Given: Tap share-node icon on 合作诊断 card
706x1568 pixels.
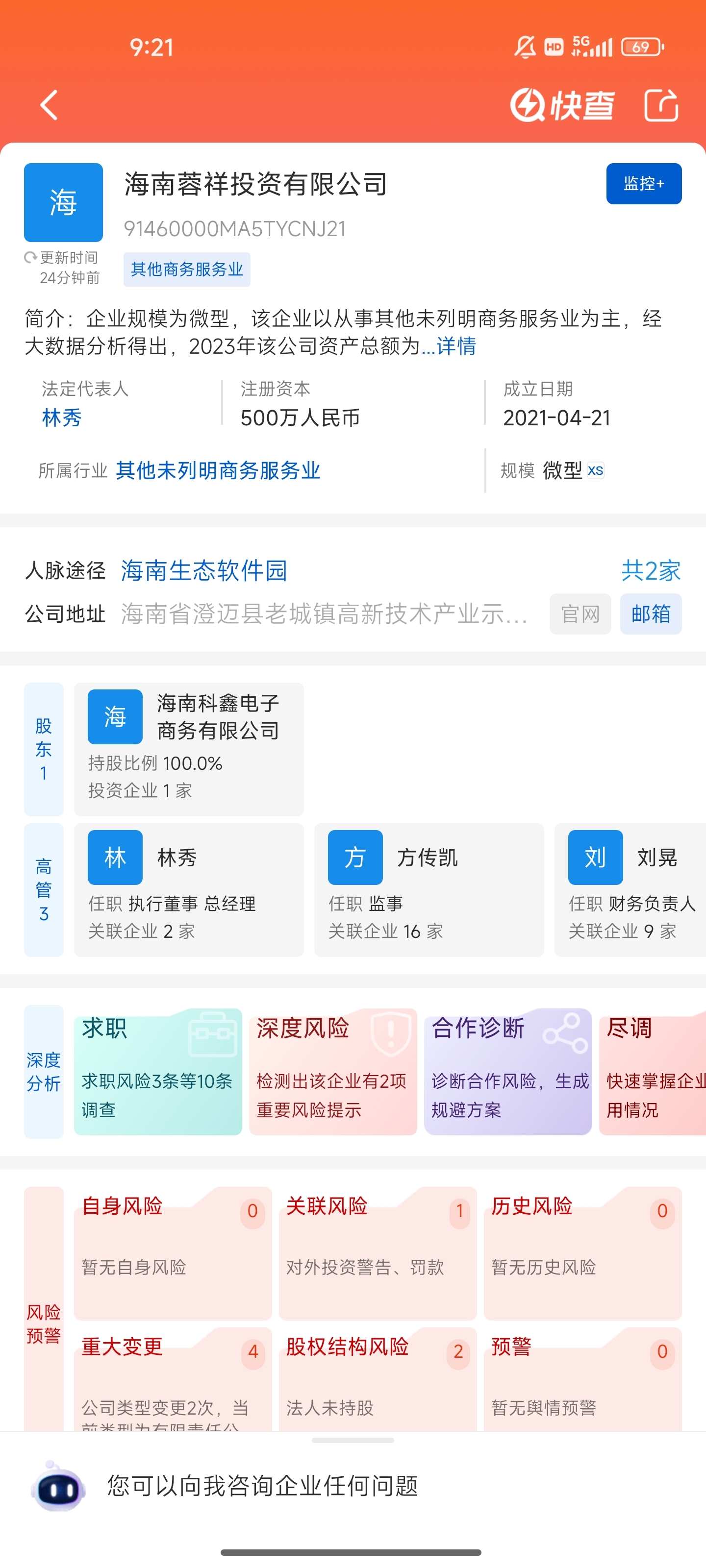Looking at the screenshot, I should (x=565, y=1033).
